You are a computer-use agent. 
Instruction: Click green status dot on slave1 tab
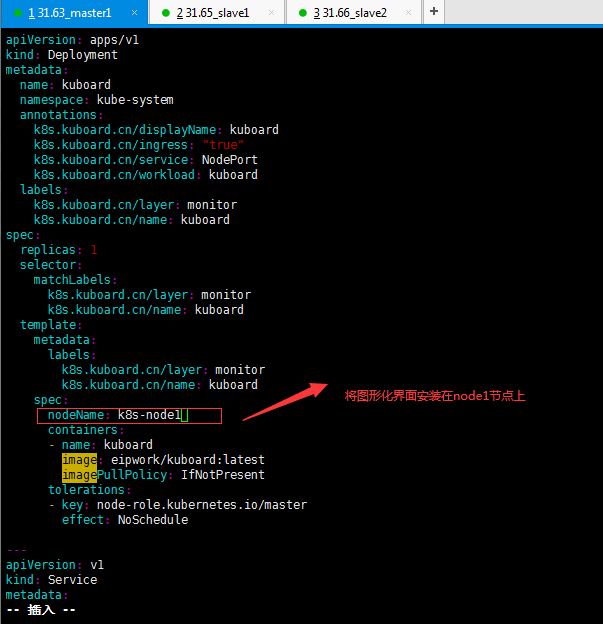click(166, 13)
